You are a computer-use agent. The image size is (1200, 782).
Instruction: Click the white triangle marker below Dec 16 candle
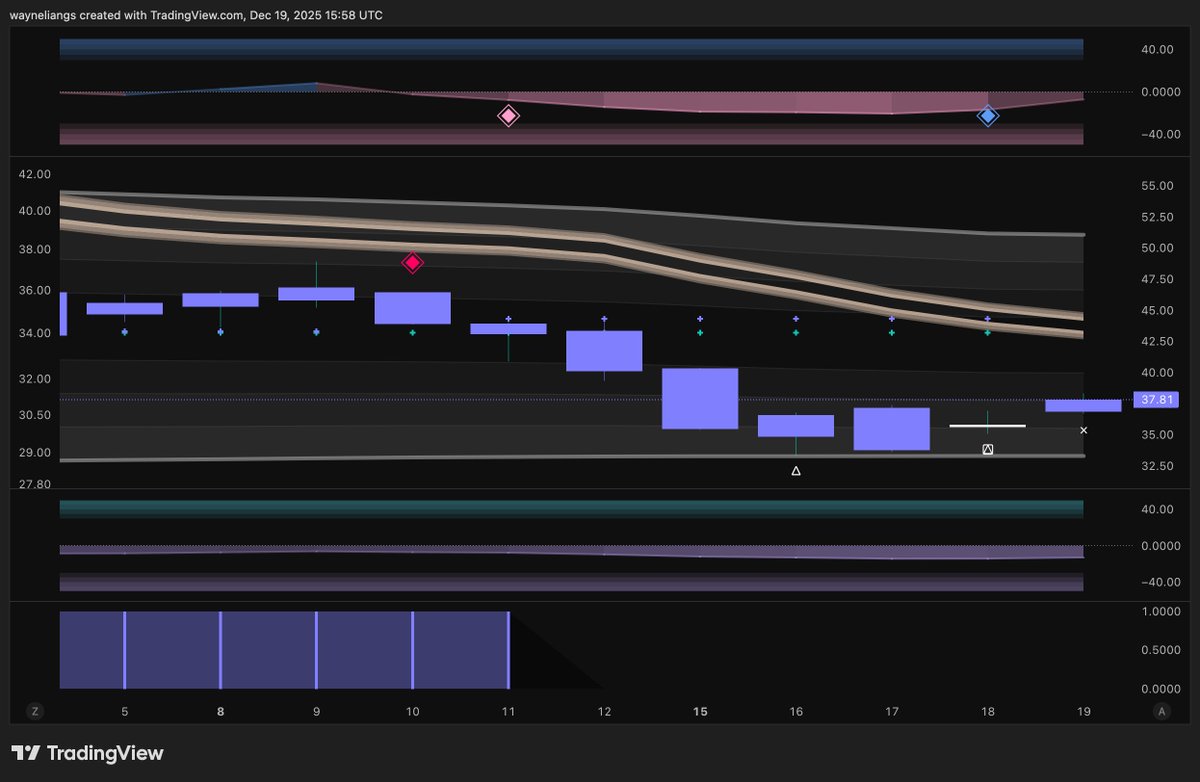[x=796, y=470]
